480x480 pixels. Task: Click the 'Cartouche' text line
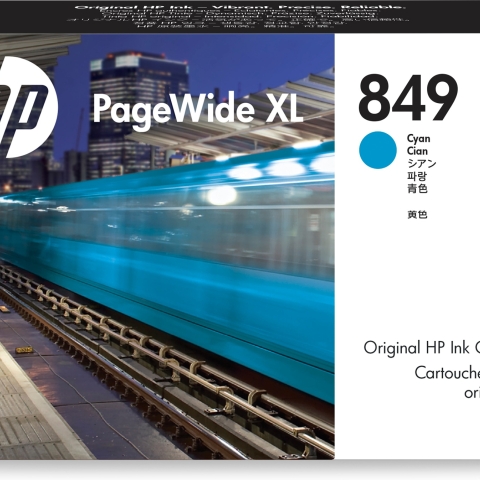tap(447, 373)
